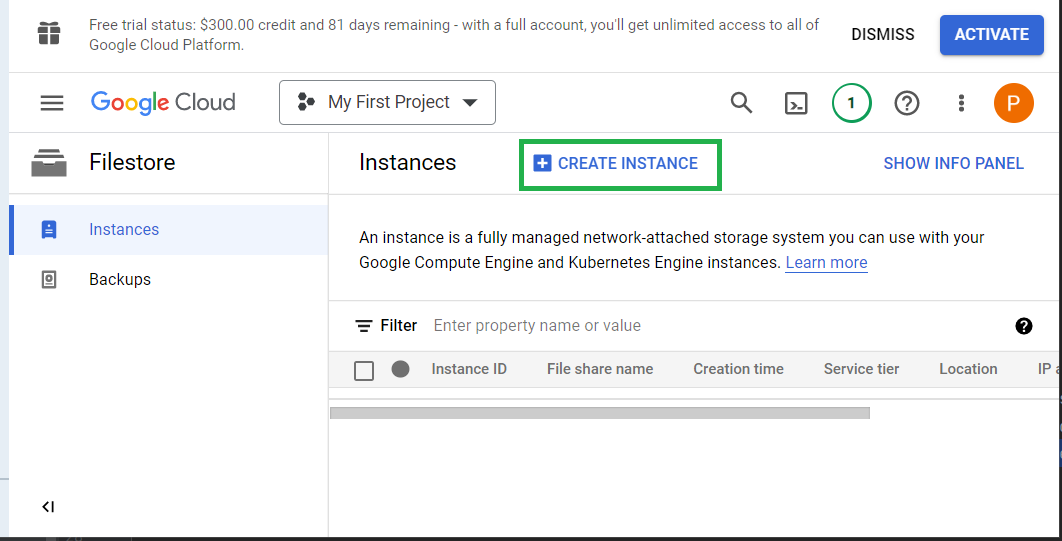Image resolution: width=1062 pixels, height=541 pixels.
Task: Toggle the select-all instances checkbox
Action: tap(364, 371)
